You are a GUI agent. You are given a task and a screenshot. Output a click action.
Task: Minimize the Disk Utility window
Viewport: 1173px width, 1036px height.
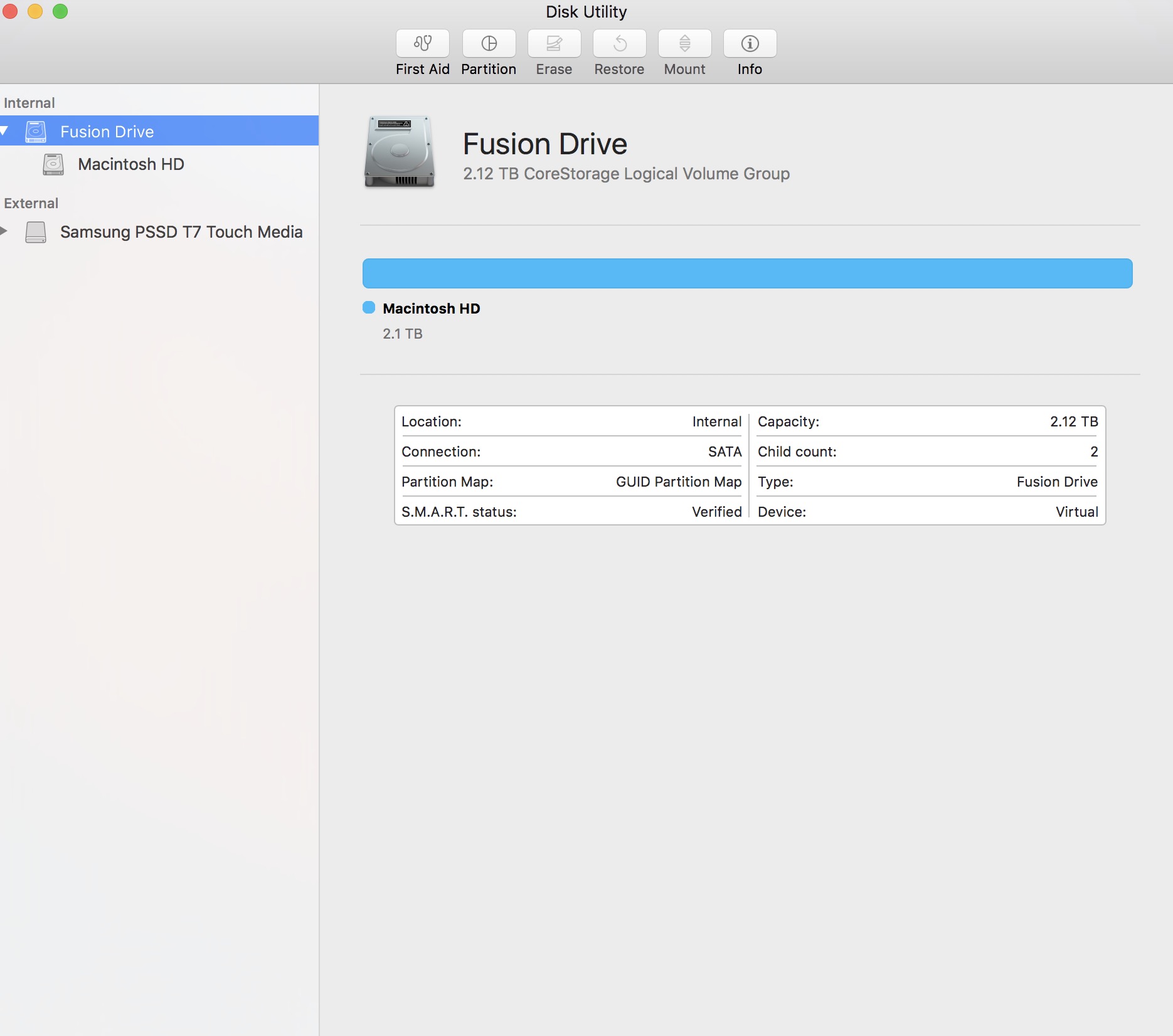click(x=35, y=11)
